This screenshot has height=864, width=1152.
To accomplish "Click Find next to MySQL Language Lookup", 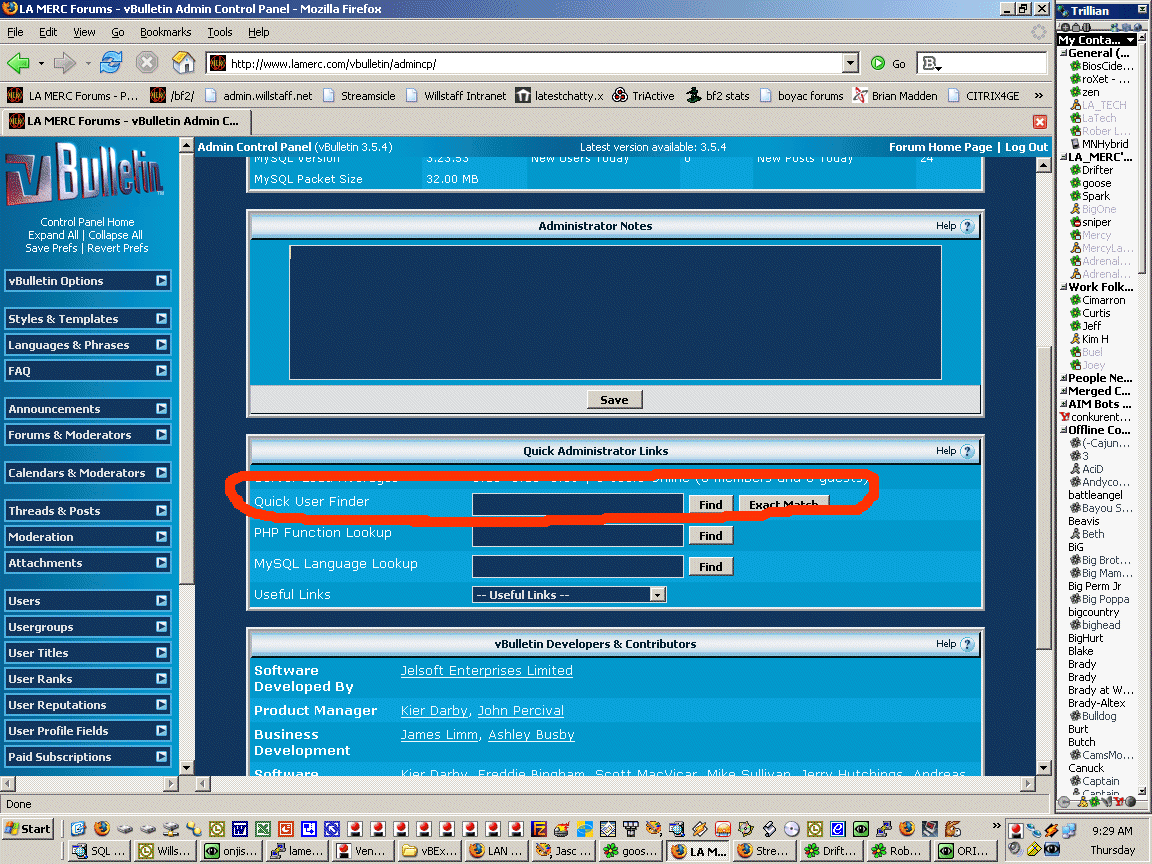I will 710,566.
